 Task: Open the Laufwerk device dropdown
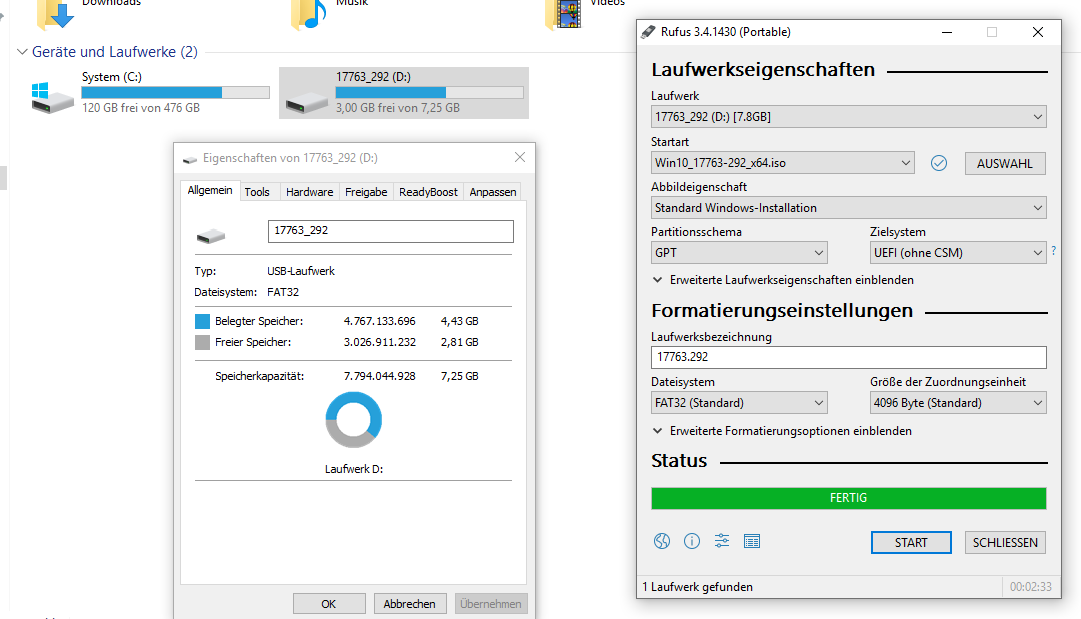(x=849, y=116)
